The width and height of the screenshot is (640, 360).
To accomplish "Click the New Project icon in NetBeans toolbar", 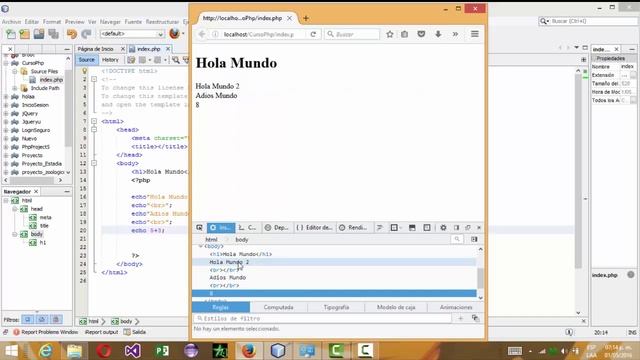I will 24,34.
